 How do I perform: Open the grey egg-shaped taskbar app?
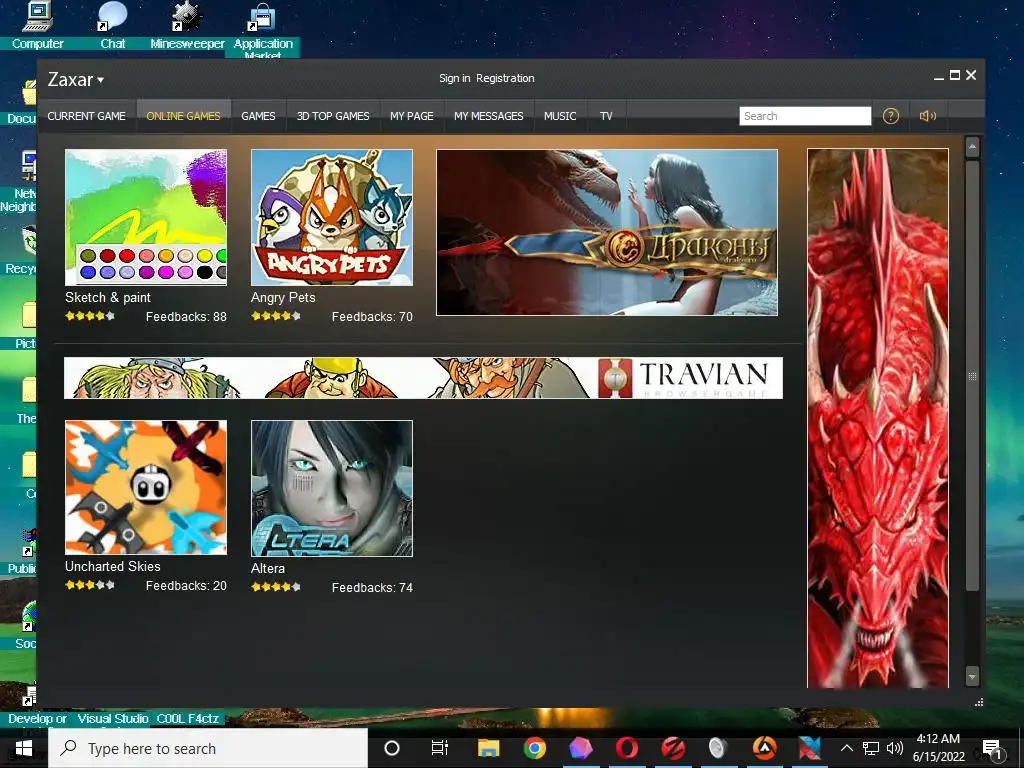pyautogui.click(x=718, y=748)
